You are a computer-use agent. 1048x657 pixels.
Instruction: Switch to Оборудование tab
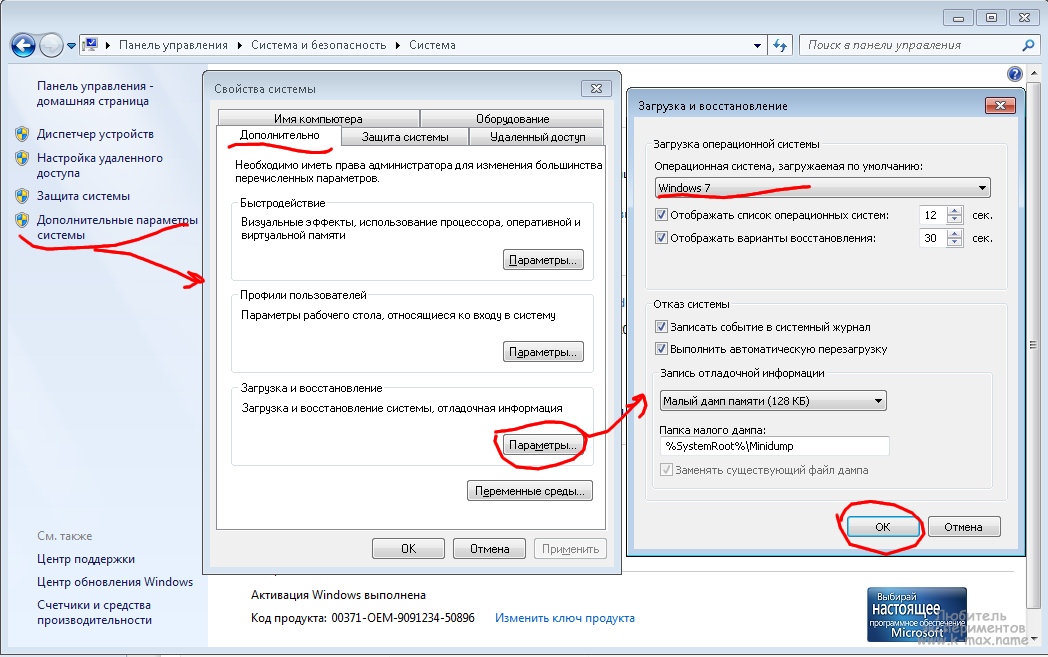pyautogui.click(x=513, y=118)
